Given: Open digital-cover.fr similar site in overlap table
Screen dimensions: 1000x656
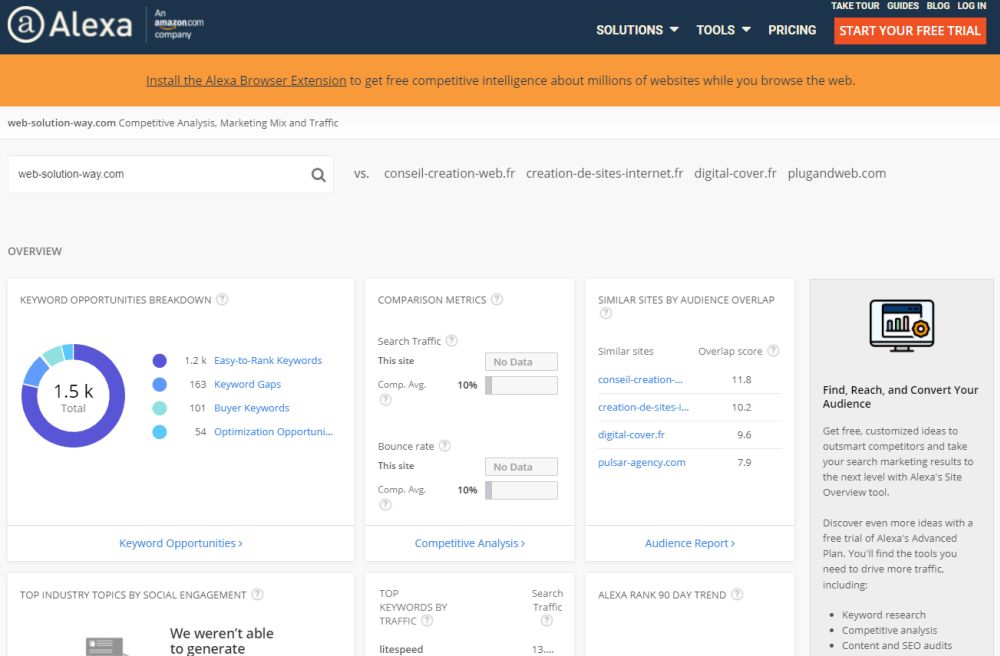Looking at the screenshot, I should coord(631,435).
